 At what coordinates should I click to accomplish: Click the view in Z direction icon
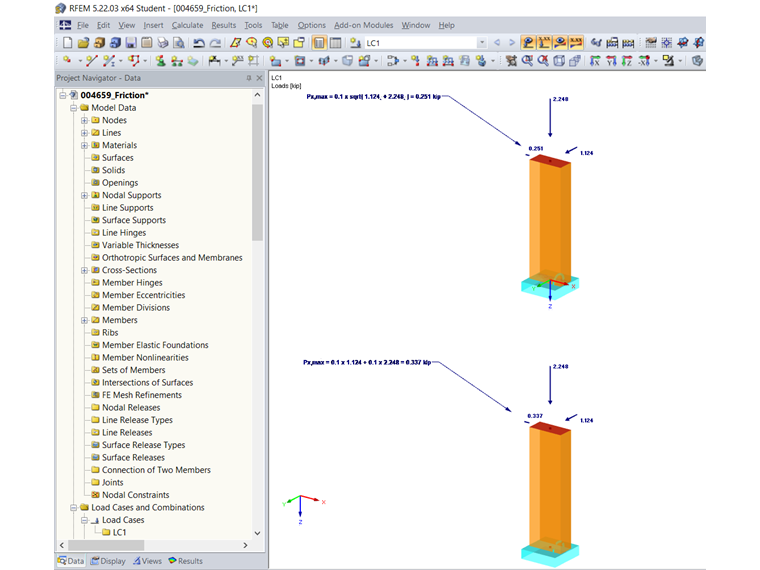tap(627, 61)
